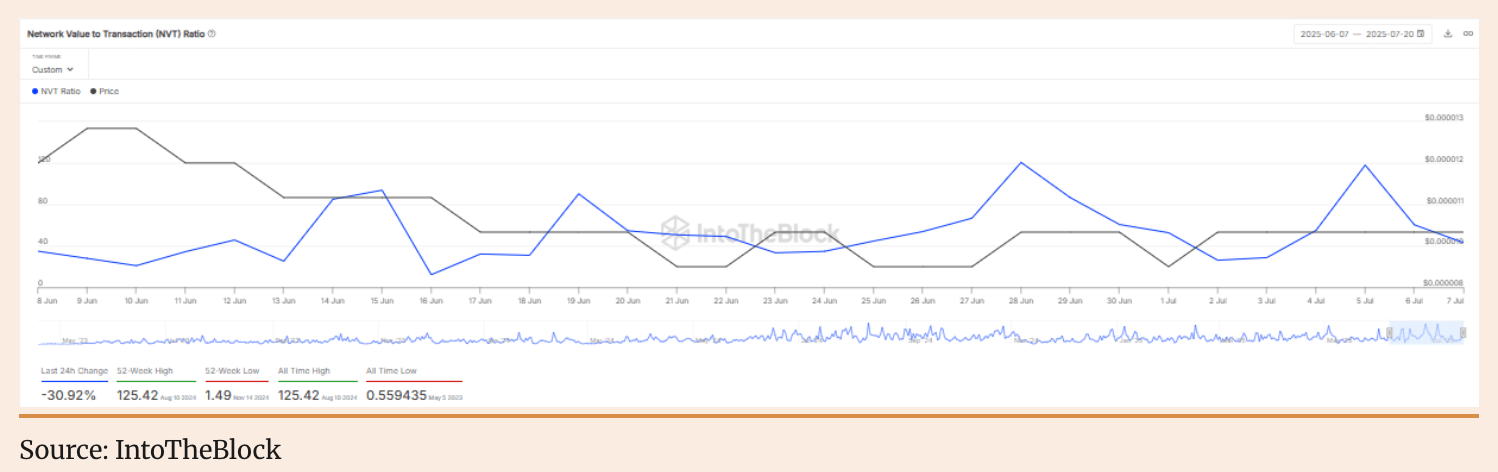Click the start date 2025-06-07 field
1498x472 pixels.
[x=1324, y=34]
